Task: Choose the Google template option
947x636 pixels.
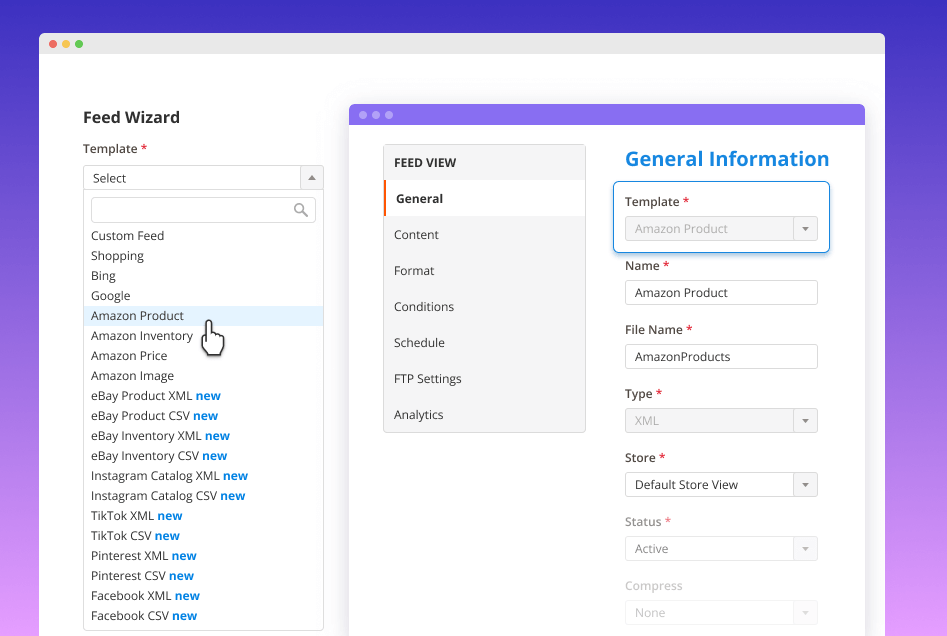Action: pos(110,295)
